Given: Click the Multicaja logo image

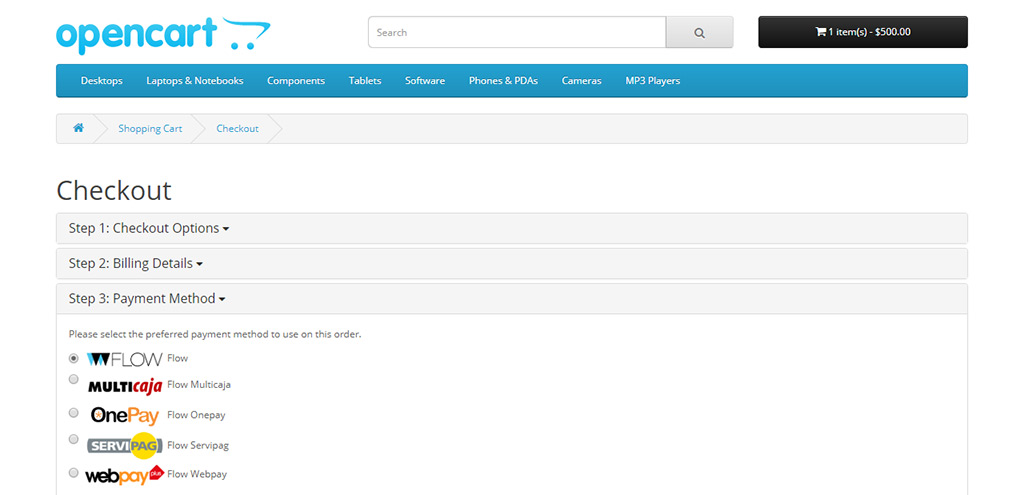Looking at the screenshot, I should (125, 387).
